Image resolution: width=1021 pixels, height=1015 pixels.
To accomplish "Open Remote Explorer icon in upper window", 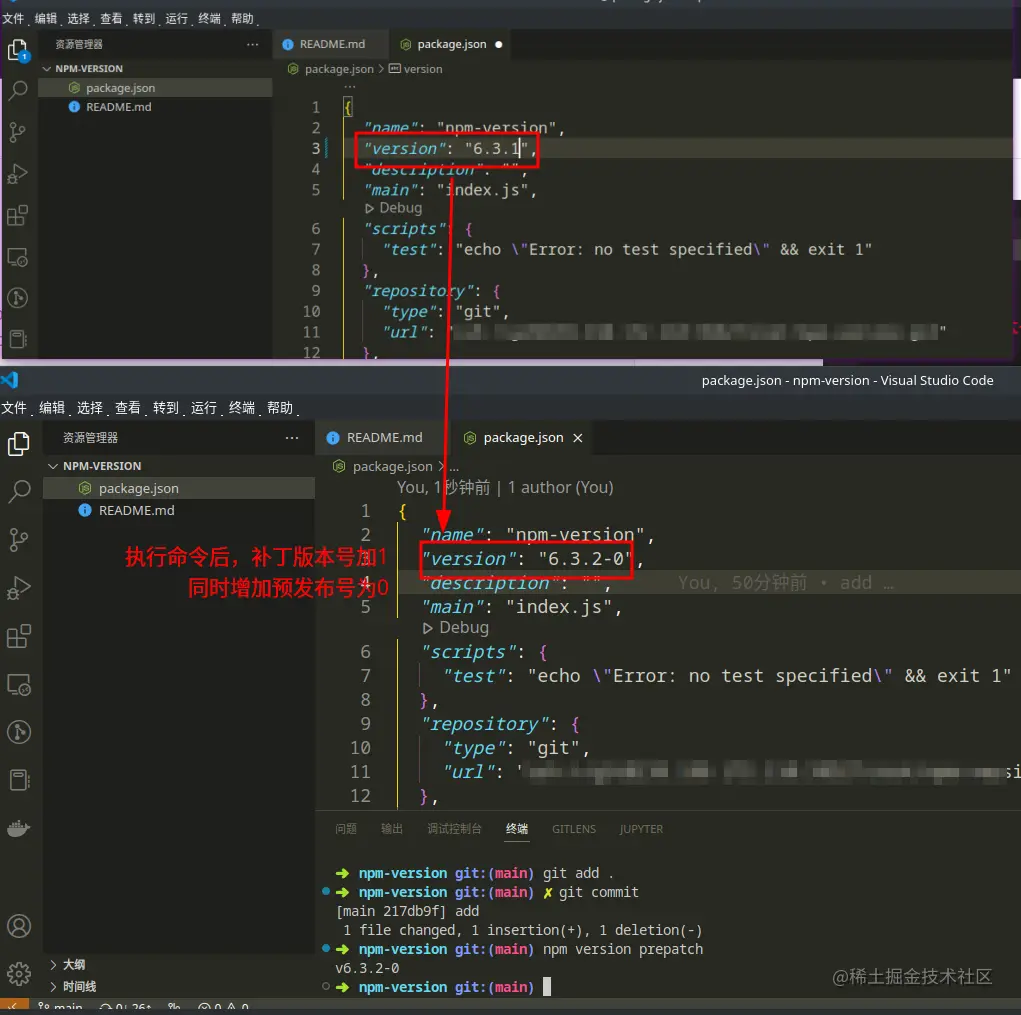I will [18, 257].
